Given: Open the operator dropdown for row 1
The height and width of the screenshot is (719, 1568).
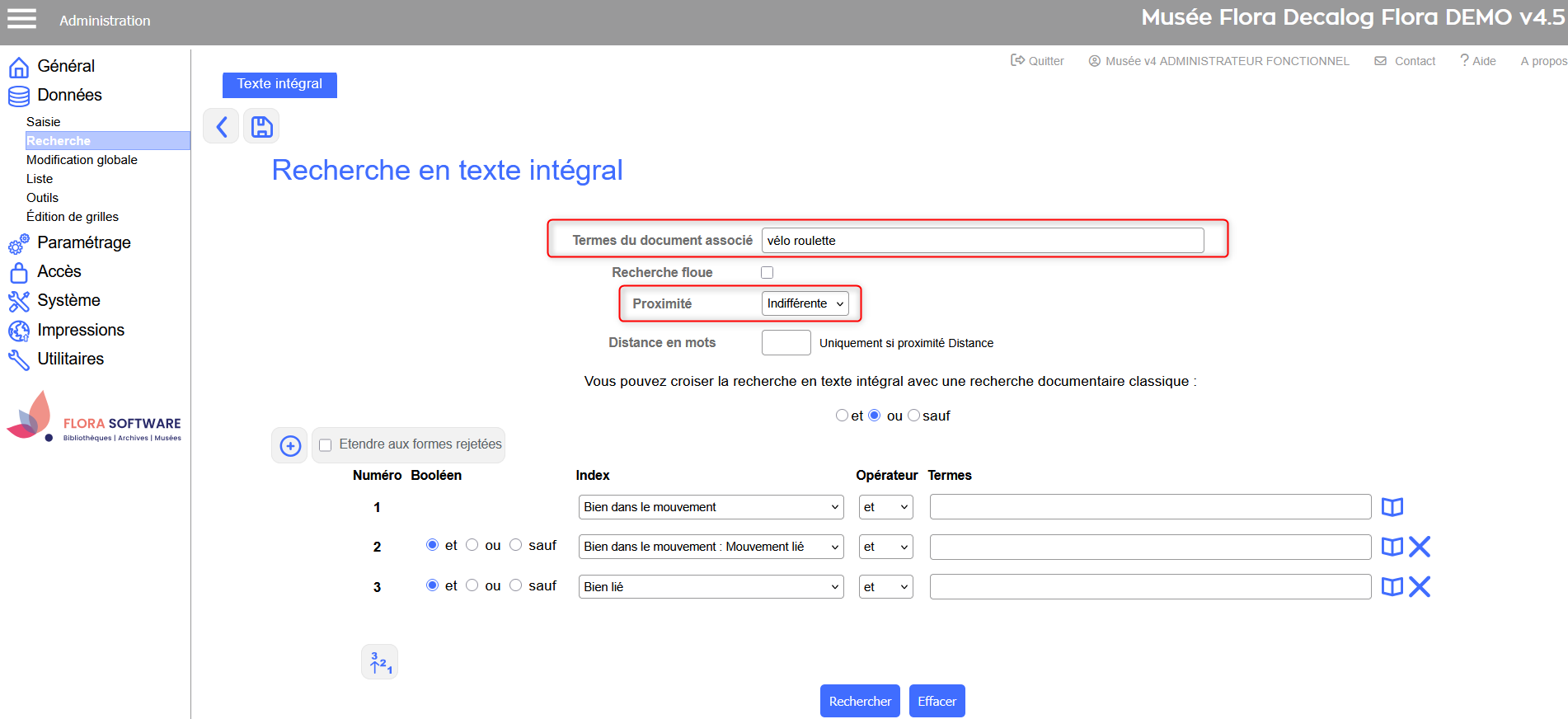Looking at the screenshot, I should 885,507.
